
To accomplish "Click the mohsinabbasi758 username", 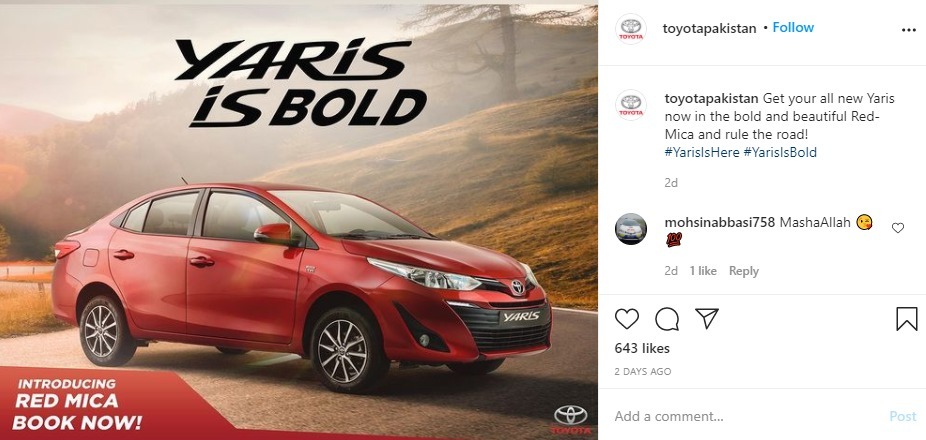I will (x=719, y=223).
